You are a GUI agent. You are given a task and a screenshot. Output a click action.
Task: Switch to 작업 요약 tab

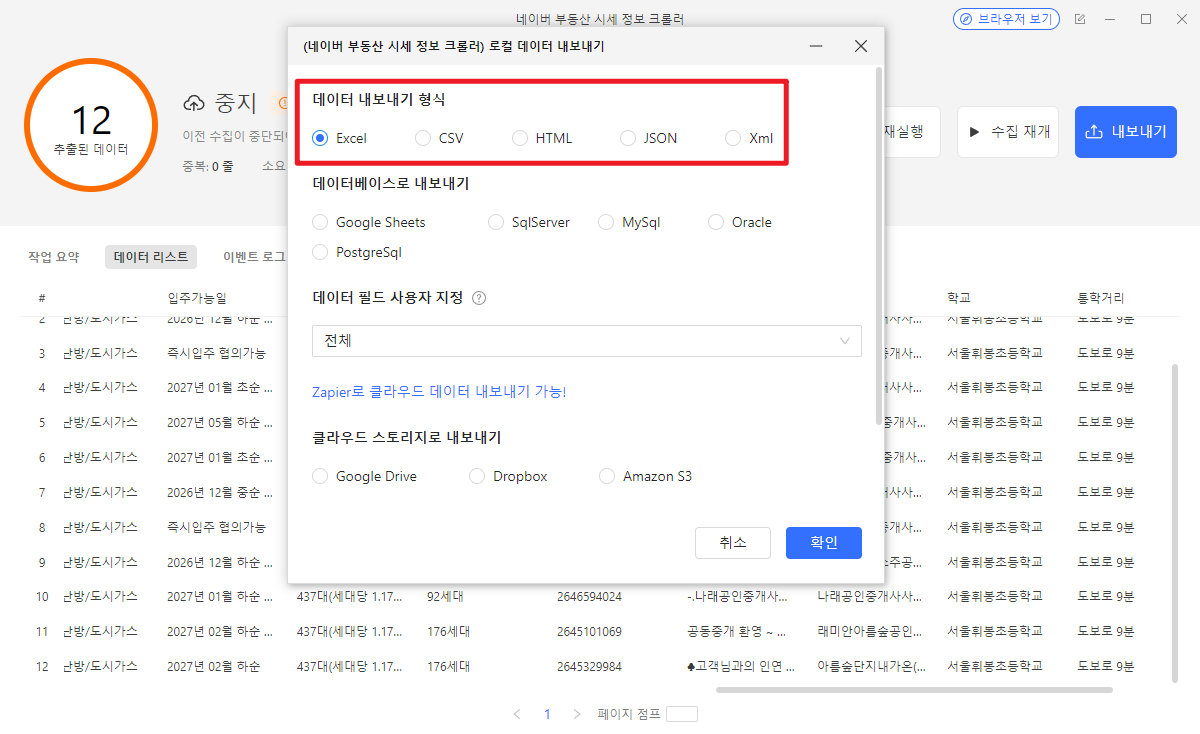[x=54, y=257]
